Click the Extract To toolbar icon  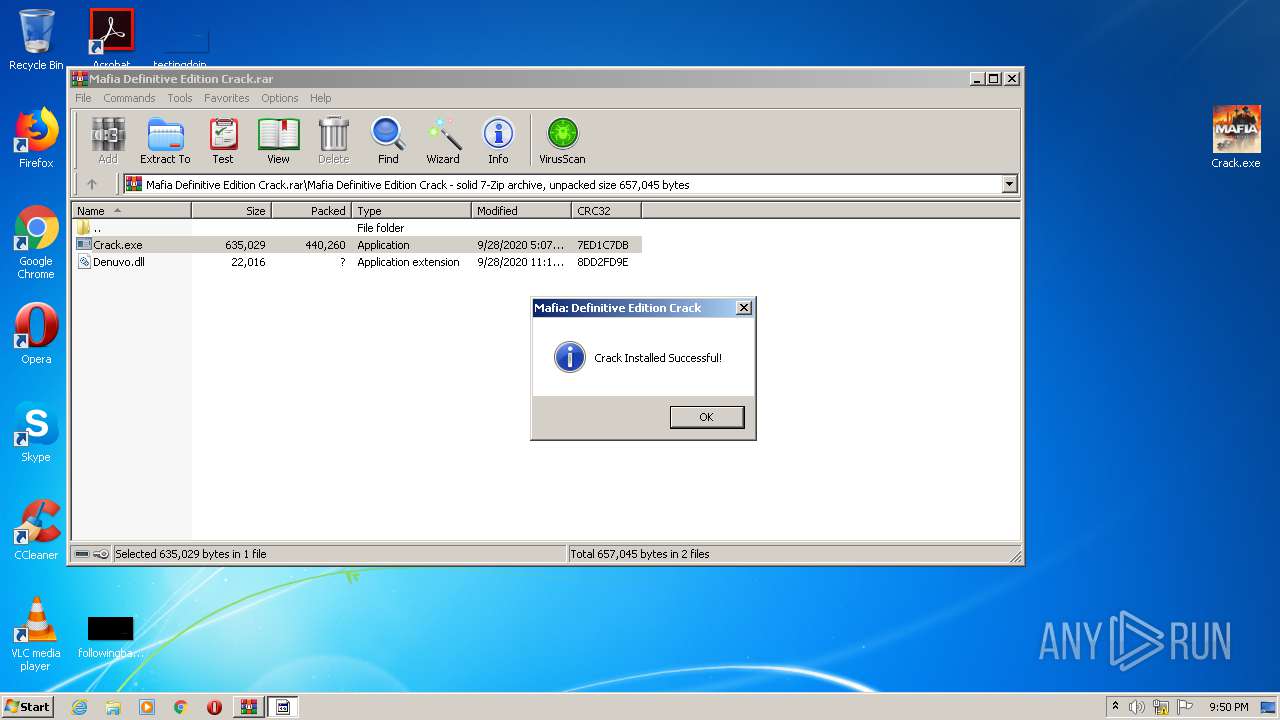click(x=165, y=141)
